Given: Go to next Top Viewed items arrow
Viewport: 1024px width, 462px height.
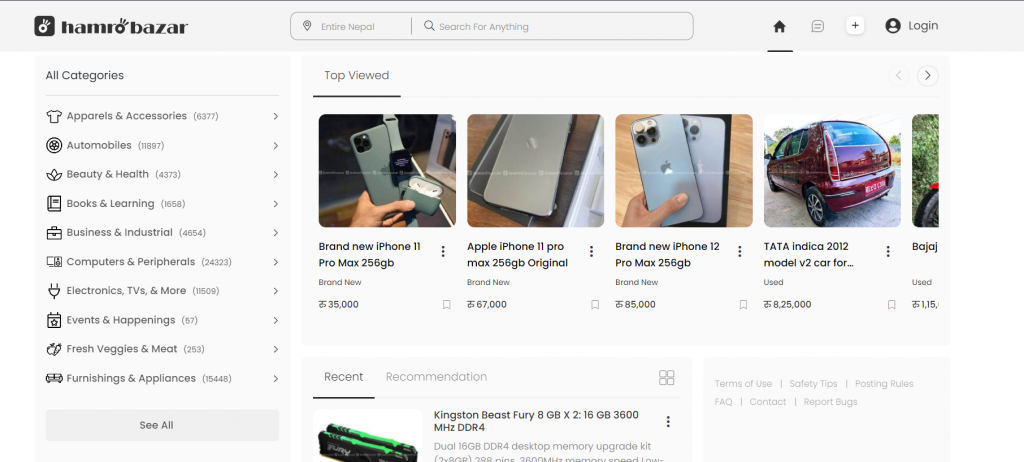Looking at the screenshot, I should coord(928,76).
